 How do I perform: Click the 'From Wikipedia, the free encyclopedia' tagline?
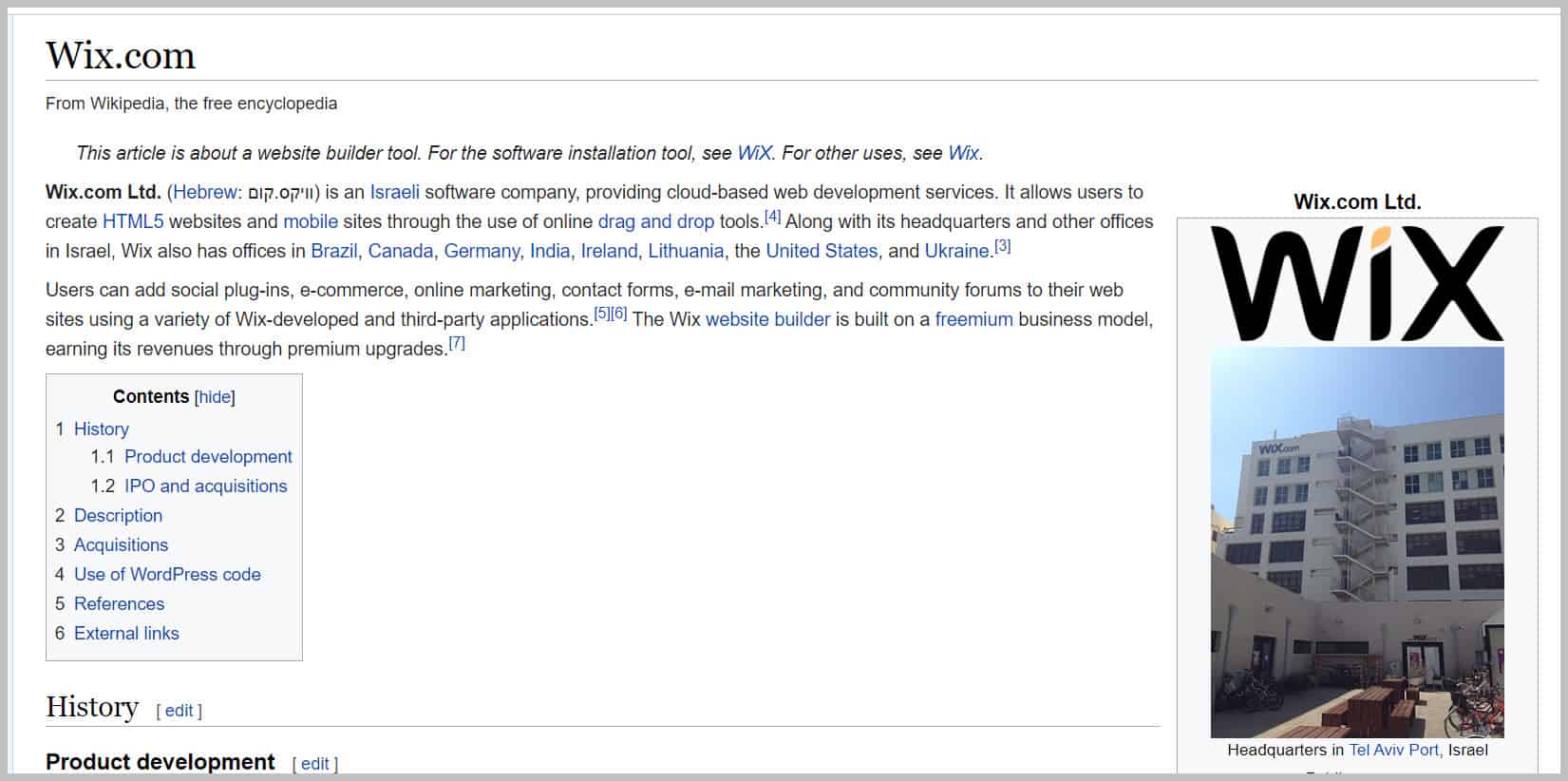tap(191, 103)
